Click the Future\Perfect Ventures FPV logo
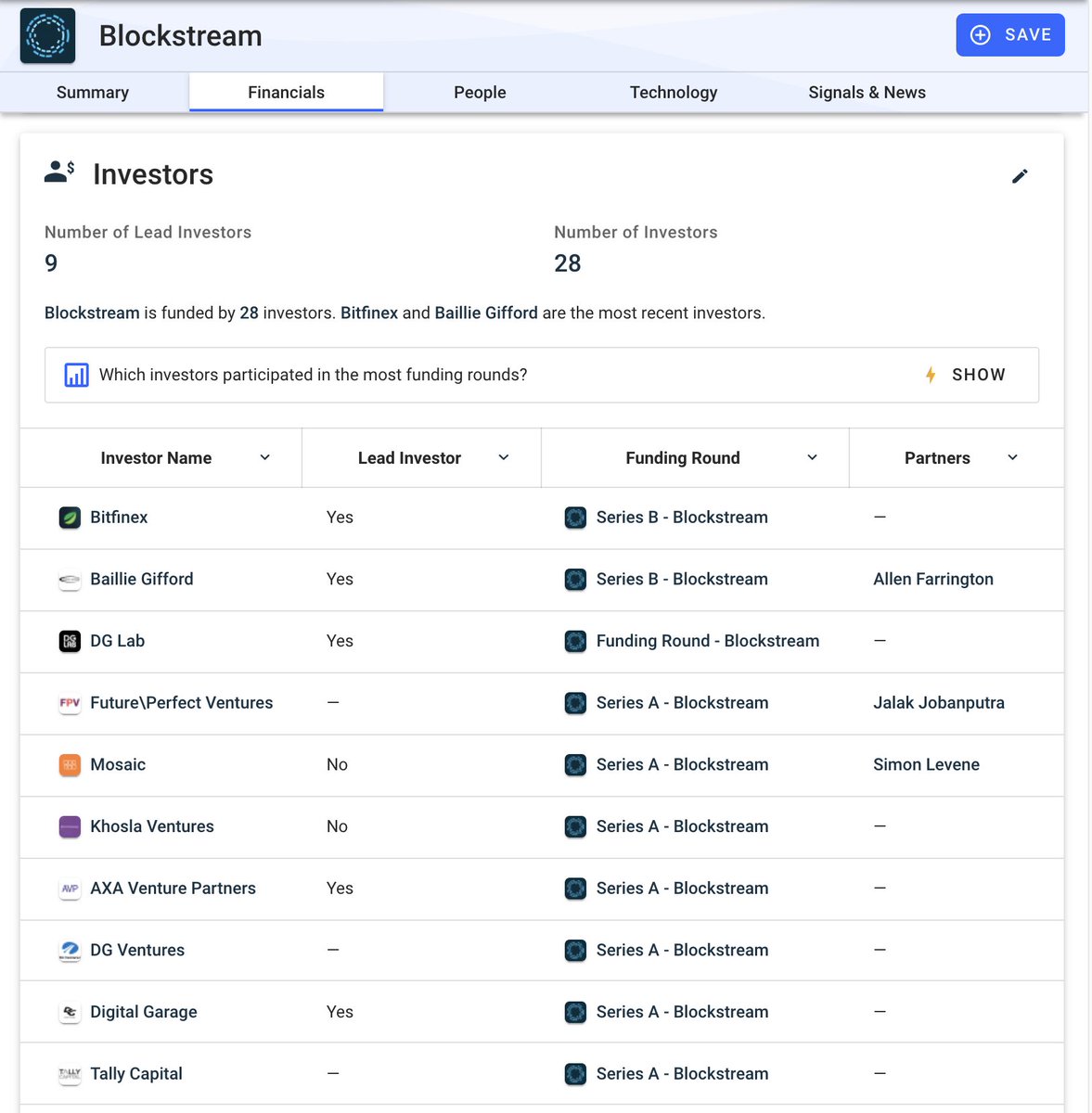Viewport: 1092px width, 1113px height. [x=70, y=703]
